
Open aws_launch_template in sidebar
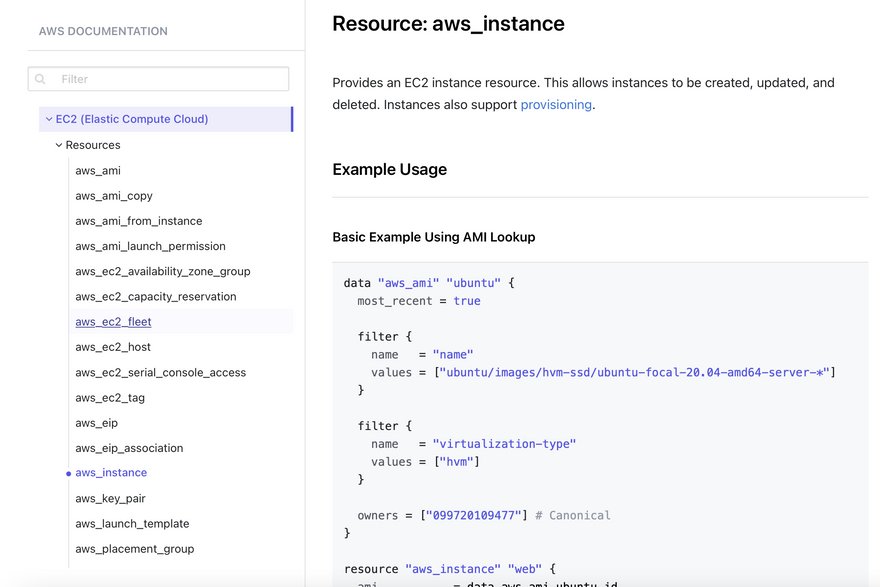tap(132, 524)
